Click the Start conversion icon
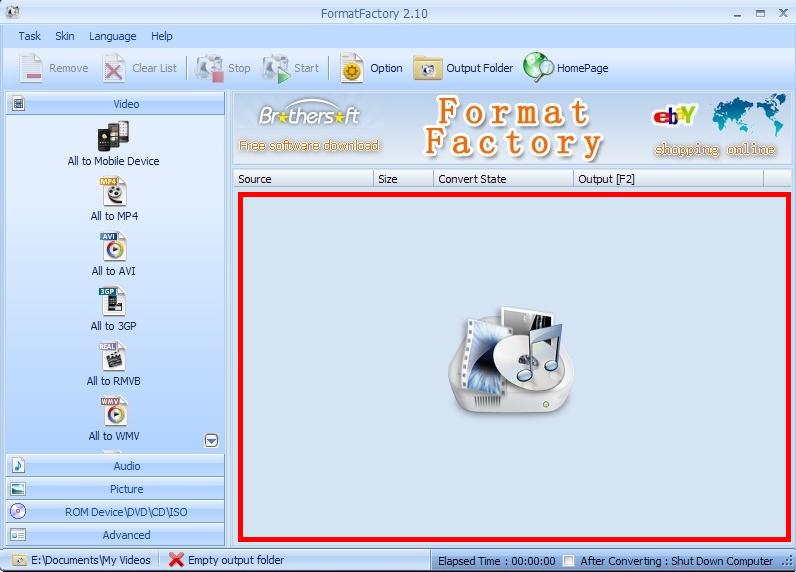Screen dimensions: 796x572 tap(276, 68)
